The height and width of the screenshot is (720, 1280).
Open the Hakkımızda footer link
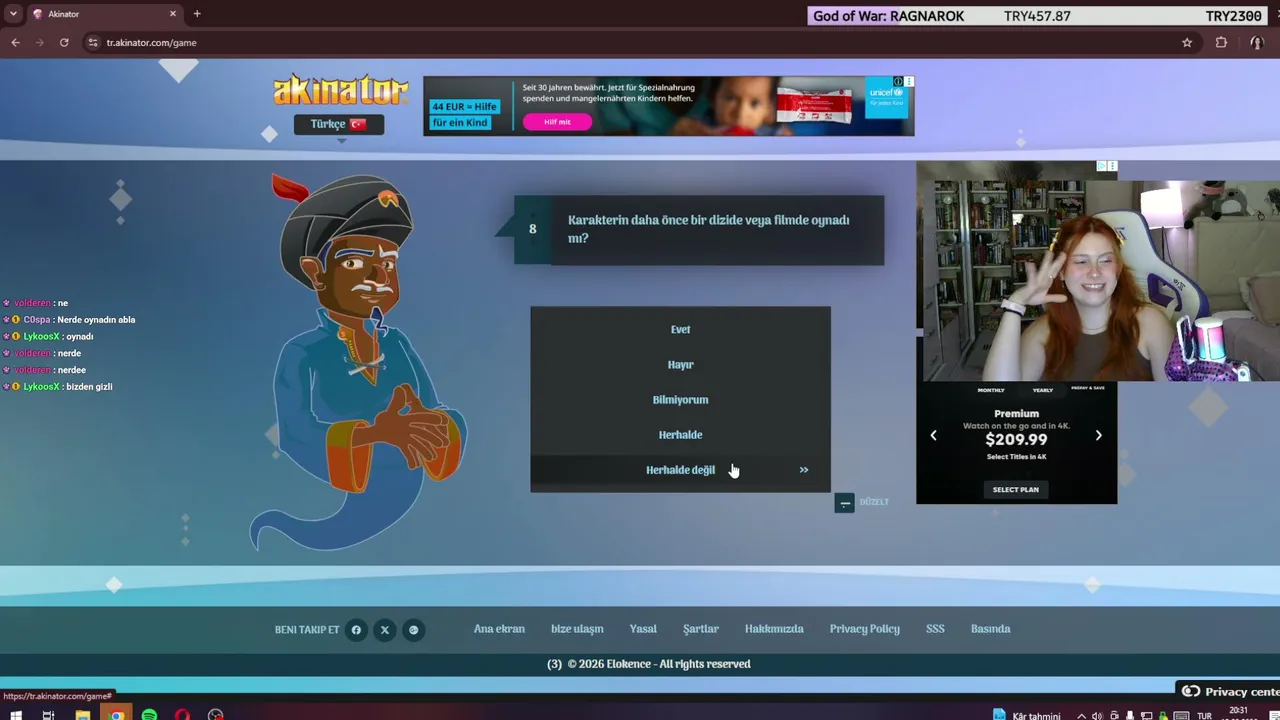tap(774, 629)
